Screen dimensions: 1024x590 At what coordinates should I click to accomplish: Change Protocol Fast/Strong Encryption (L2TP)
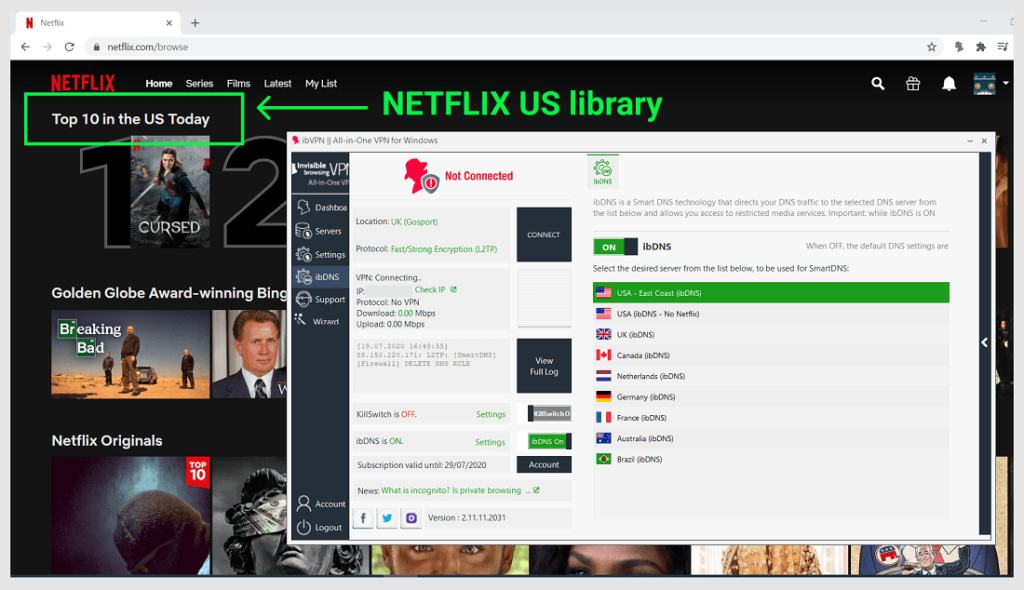(443, 249)
